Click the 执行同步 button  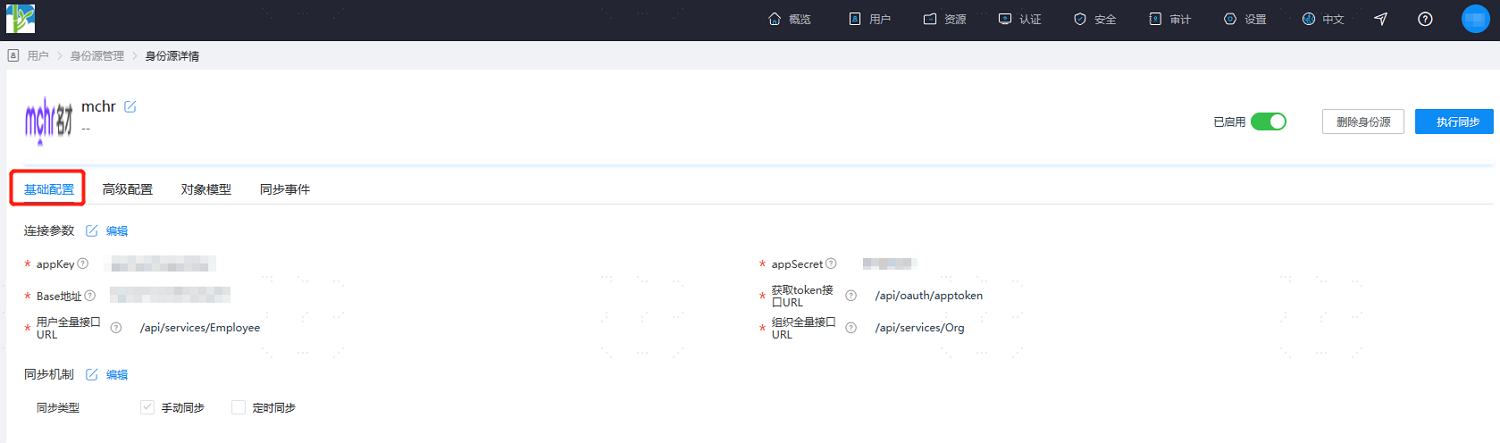[1454, 122]
